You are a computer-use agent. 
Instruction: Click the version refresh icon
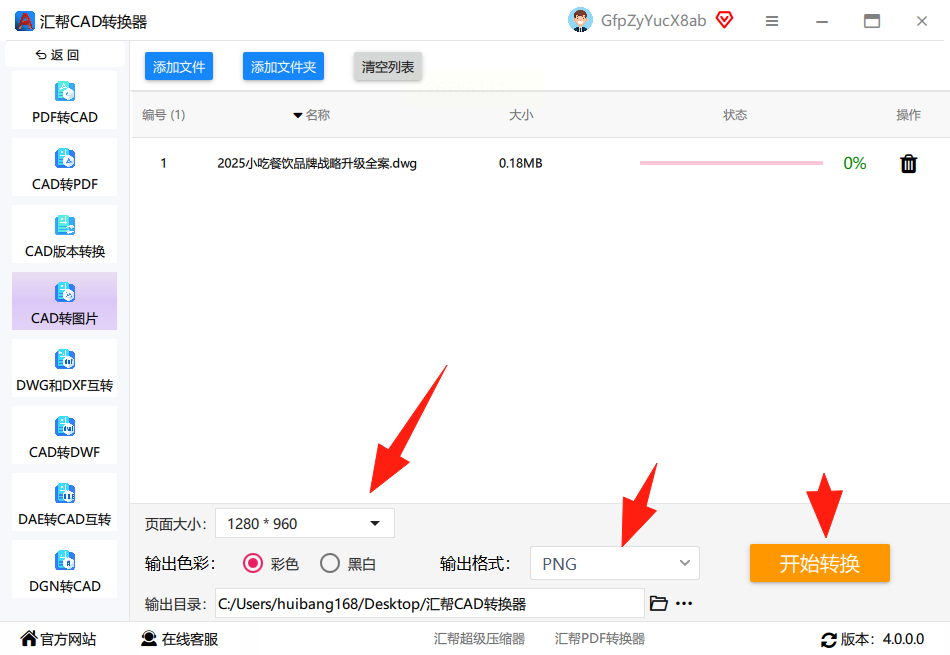click(x=829, y=640)
